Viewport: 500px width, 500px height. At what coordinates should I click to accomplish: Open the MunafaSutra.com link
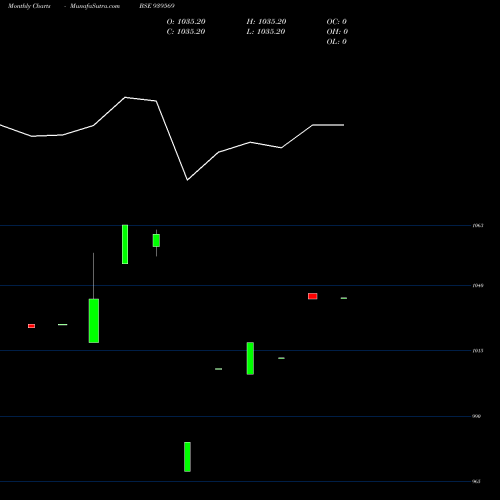click(x=95, y=6)
